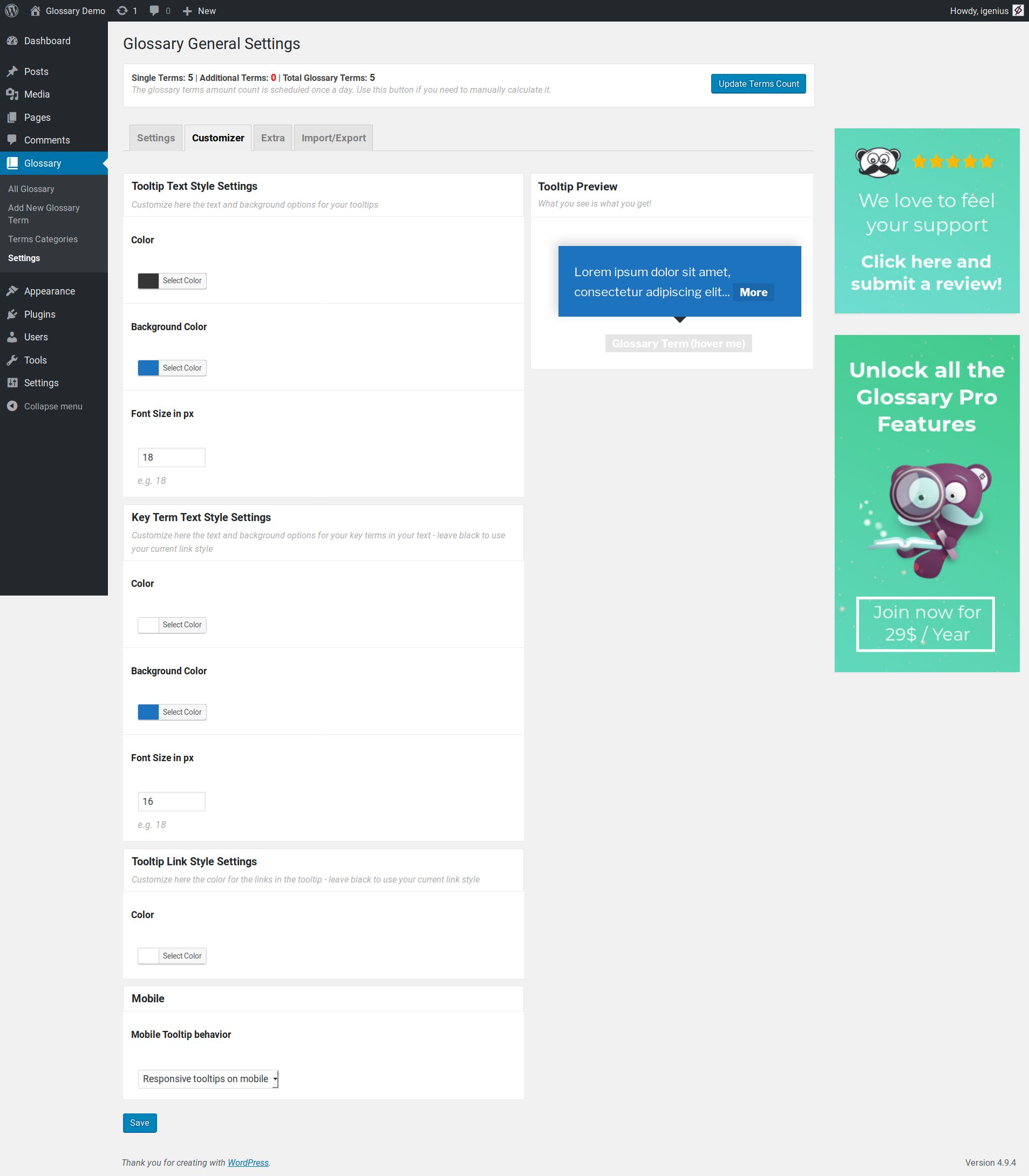
Task: Click the Users person icon
Action: 12,337
